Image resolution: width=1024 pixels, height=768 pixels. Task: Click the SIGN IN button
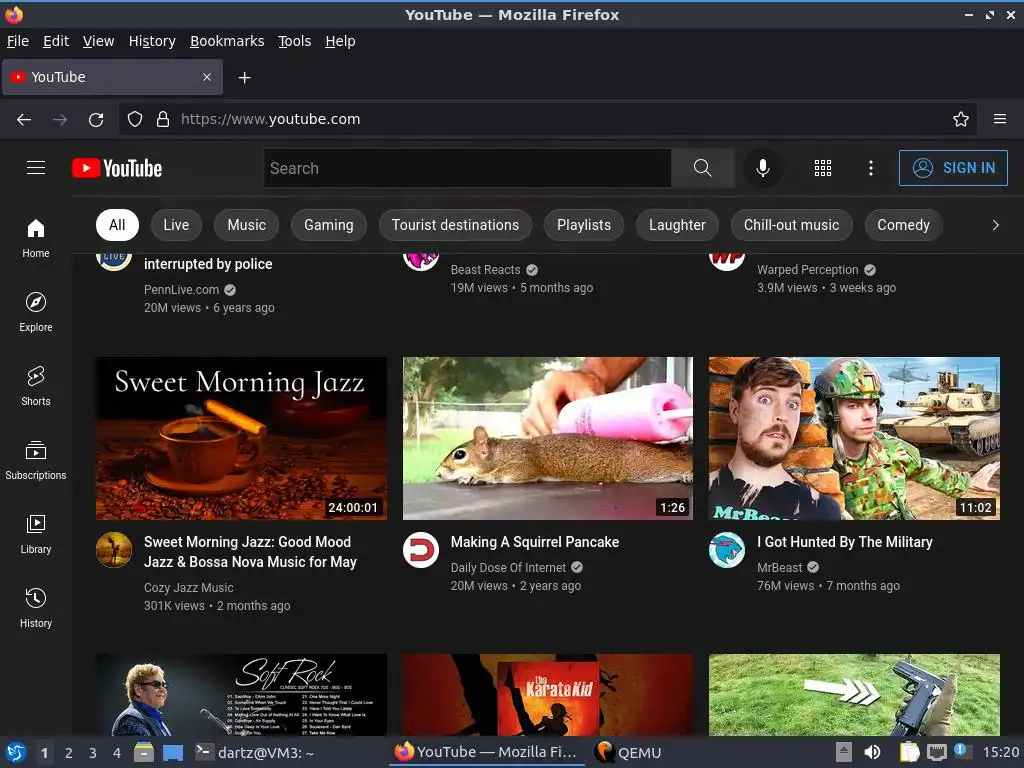pyautogui.click(x=953, y=168)
